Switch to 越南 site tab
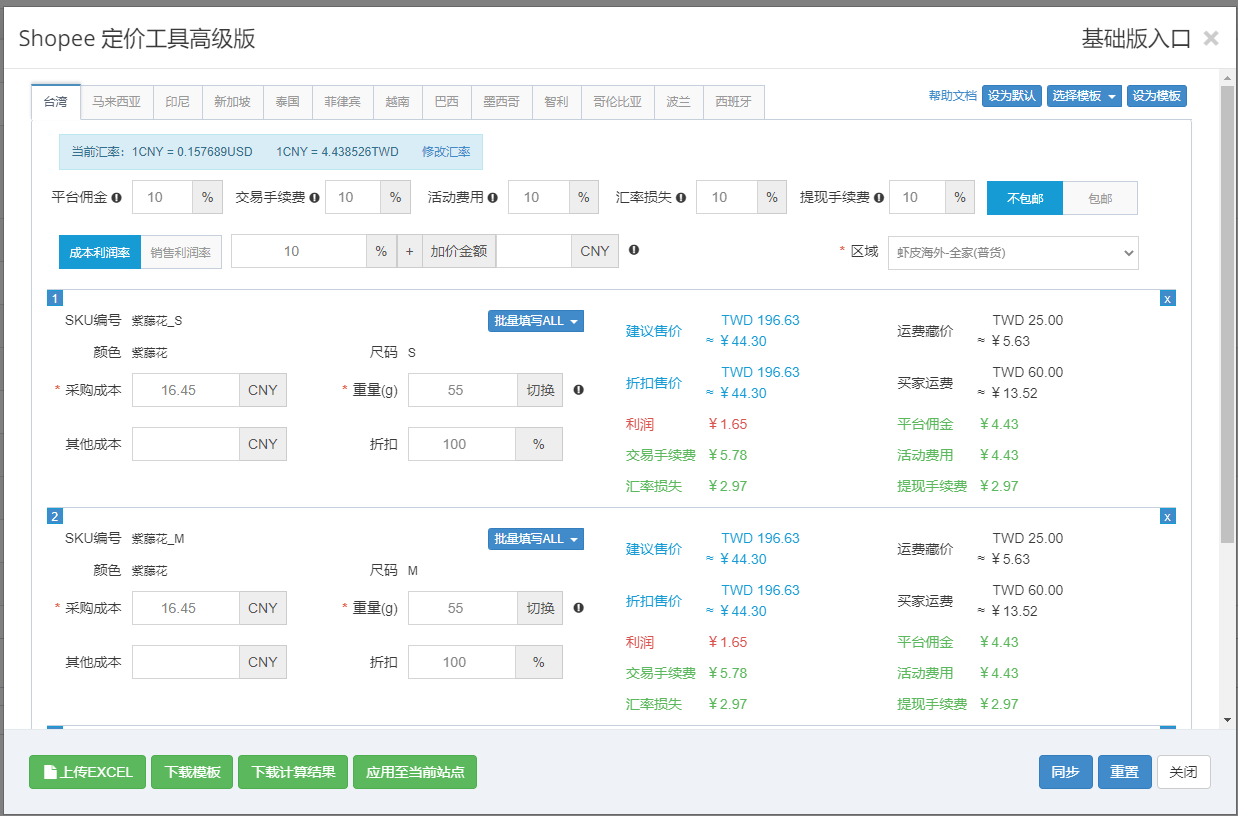This screenshot has height=816, width=1238. click(x=398, y=102)
